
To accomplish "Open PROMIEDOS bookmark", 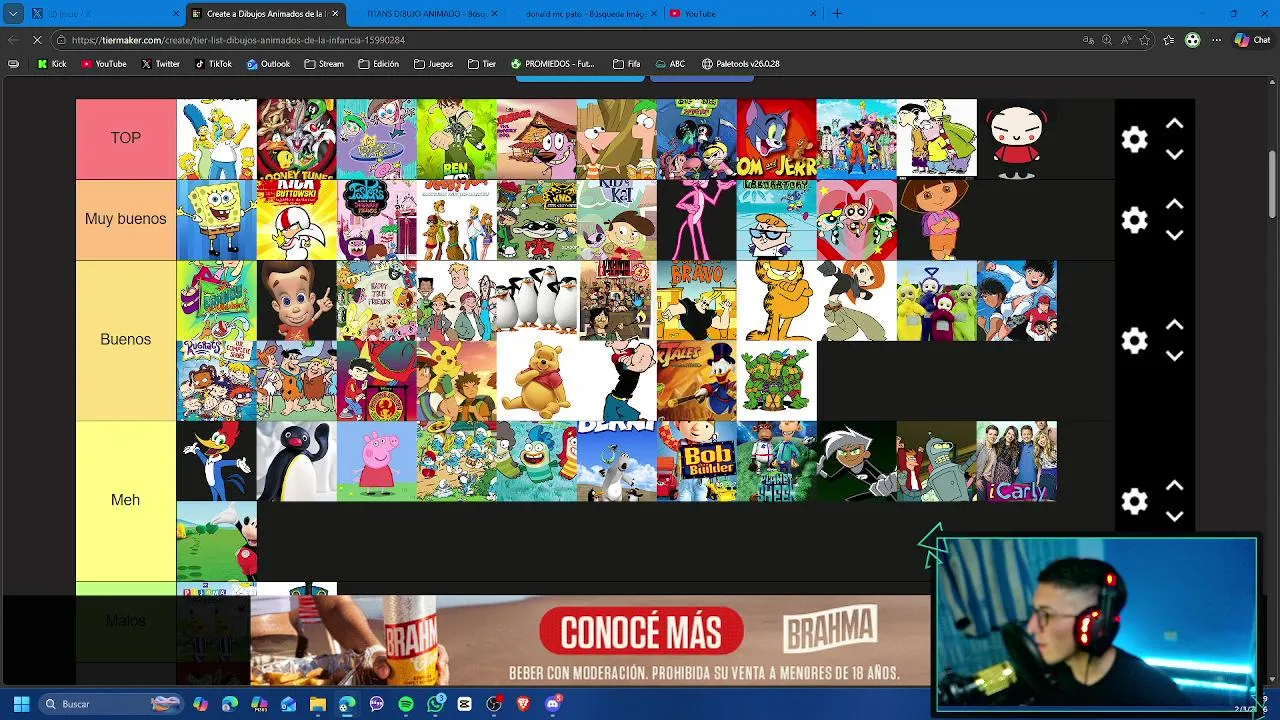I will point(552,64).
